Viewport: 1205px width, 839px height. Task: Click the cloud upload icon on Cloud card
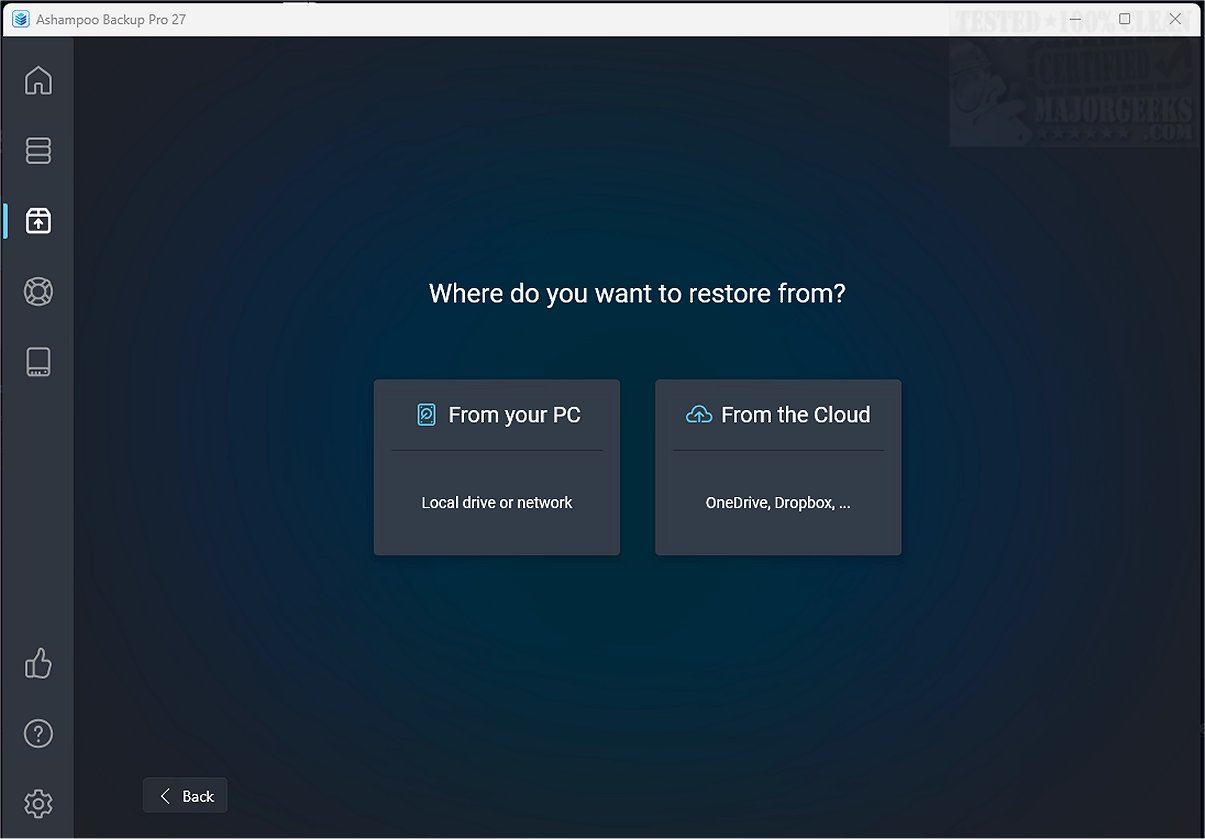699,415
